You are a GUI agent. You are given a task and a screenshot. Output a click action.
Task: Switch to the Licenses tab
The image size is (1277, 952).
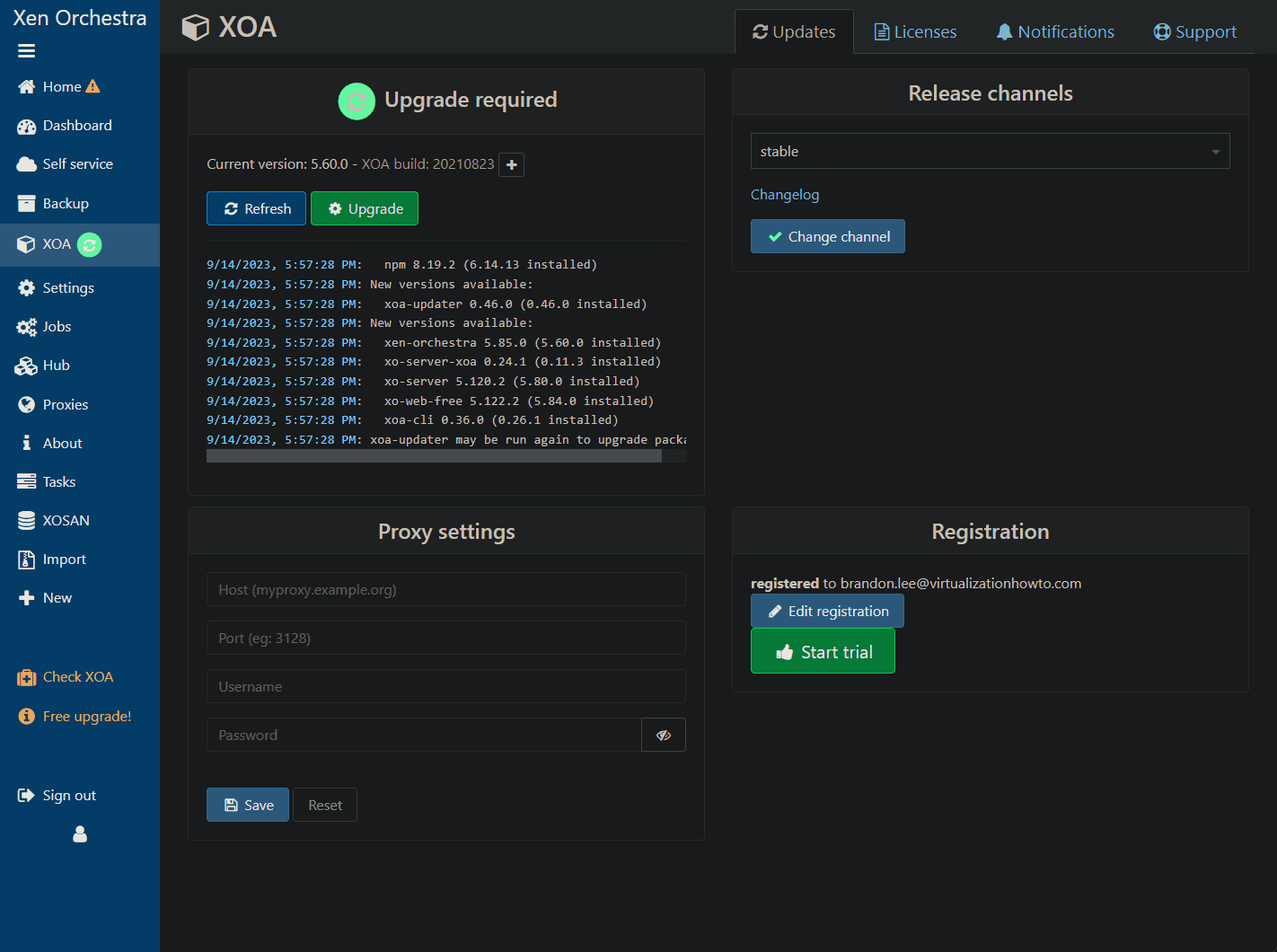pos(915,31)
